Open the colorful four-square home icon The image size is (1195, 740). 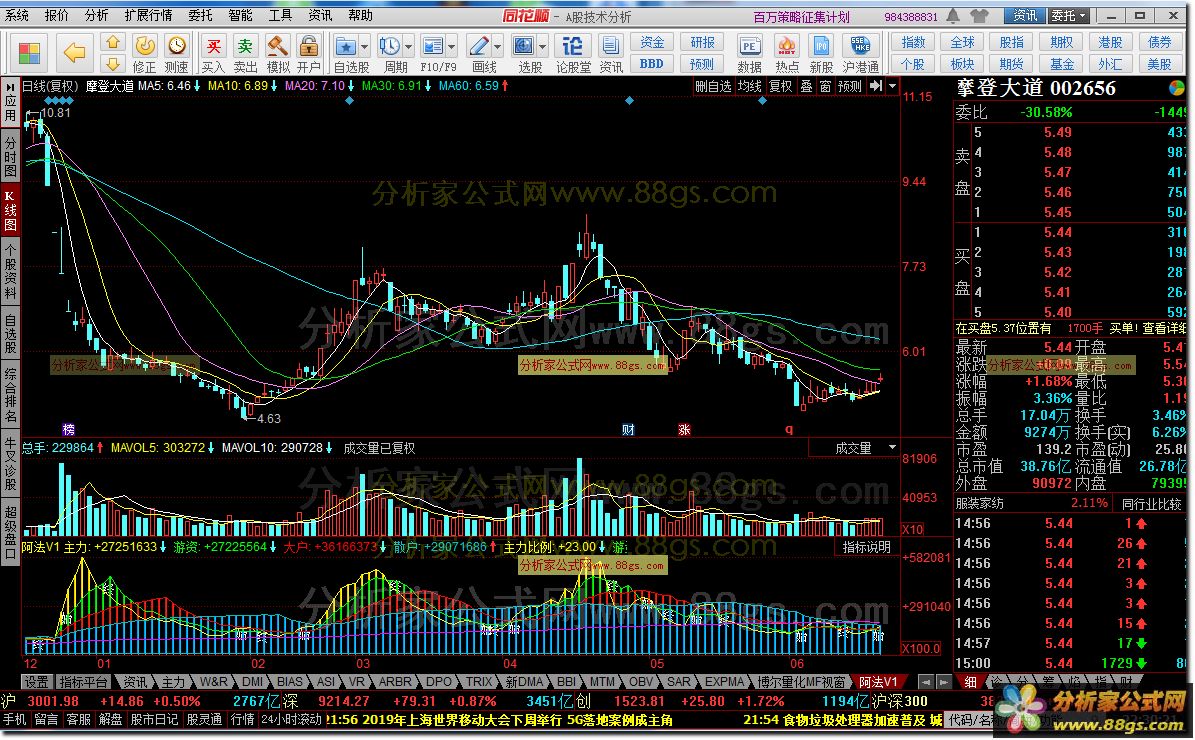coord(29,53)
